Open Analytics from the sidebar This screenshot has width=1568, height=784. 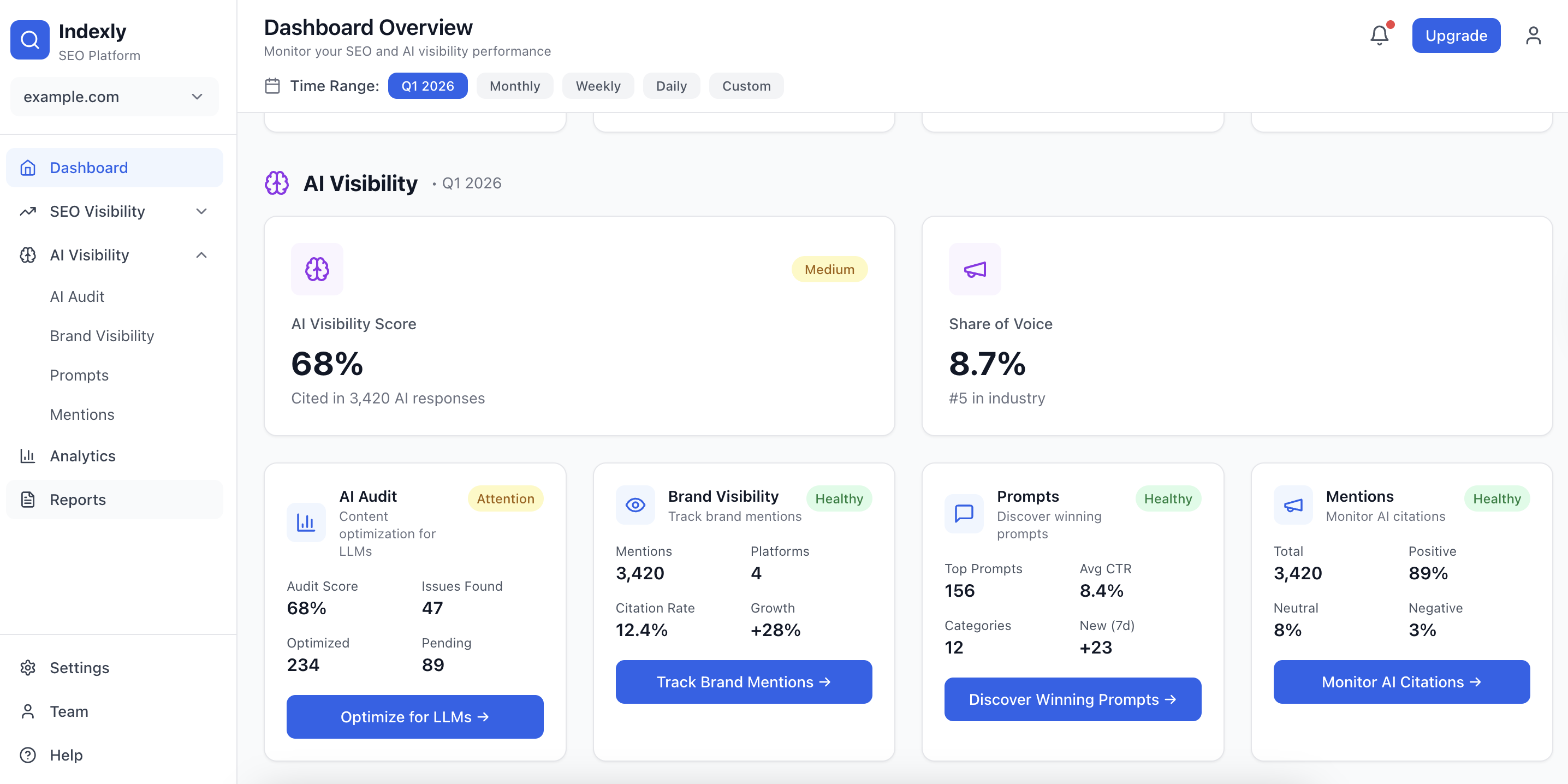tap(82, 456)
